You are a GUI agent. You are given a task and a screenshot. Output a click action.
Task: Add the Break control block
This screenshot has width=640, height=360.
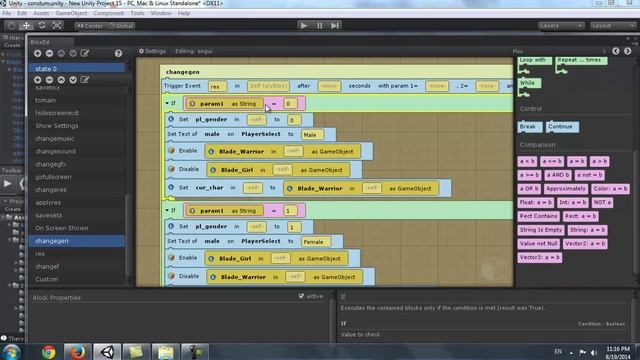pyautogui.click(x=529, y=127)
